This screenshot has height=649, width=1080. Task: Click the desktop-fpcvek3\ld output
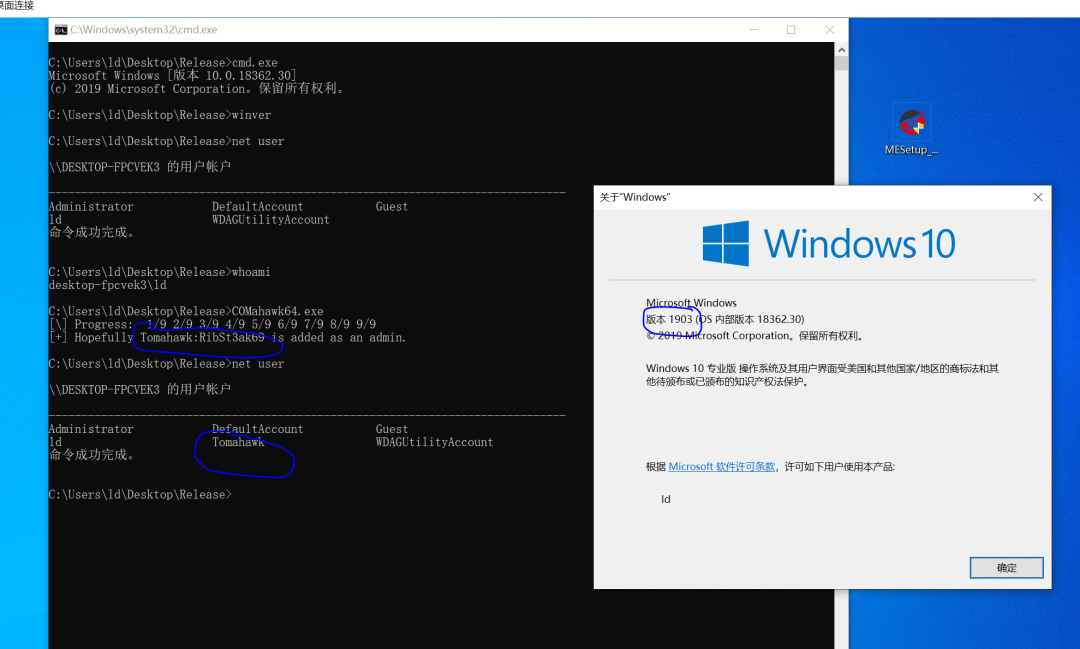coord(107,285)
